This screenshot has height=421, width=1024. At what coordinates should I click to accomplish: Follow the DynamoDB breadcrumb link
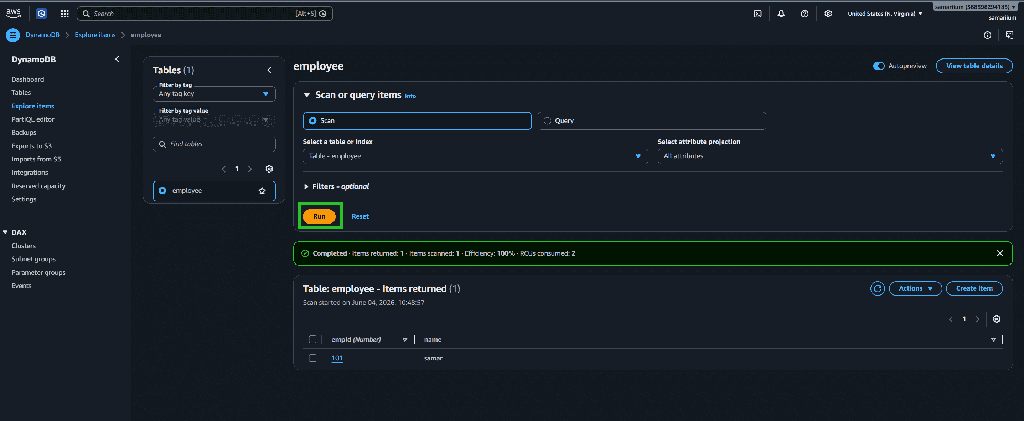(42, 35)
